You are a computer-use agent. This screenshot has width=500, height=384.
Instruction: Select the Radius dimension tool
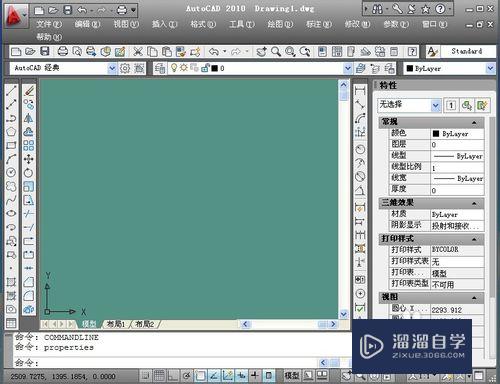[x=360, y=150]
